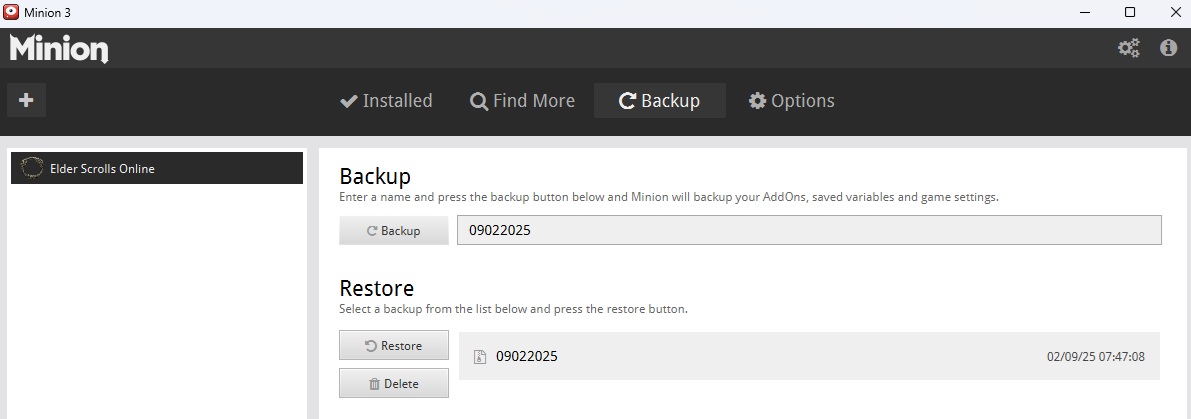Click the Restore section heading
Viewport: 1191px width, 419px height.
click(x=377, y=288)
